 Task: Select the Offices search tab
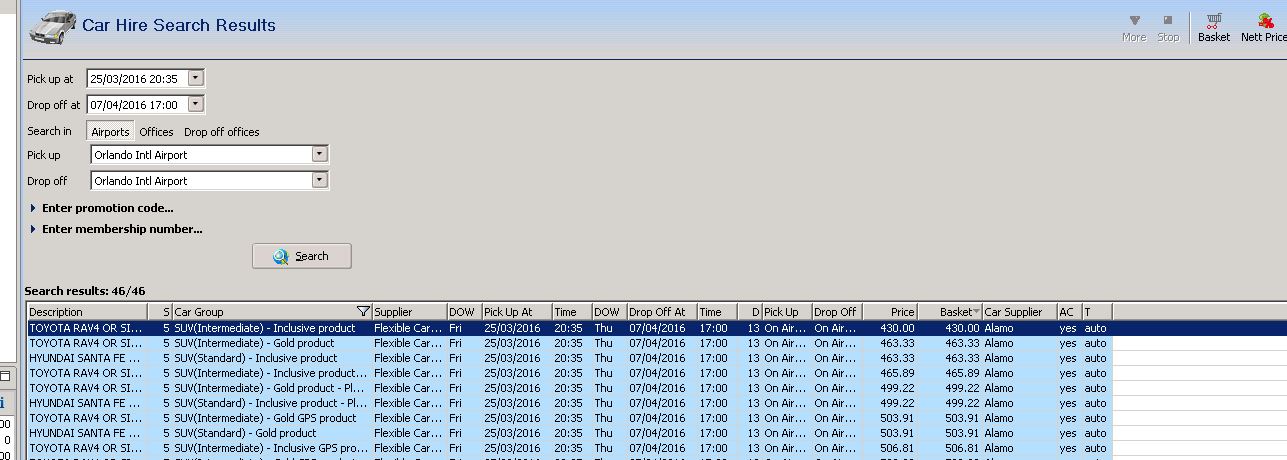coord(156,132)
